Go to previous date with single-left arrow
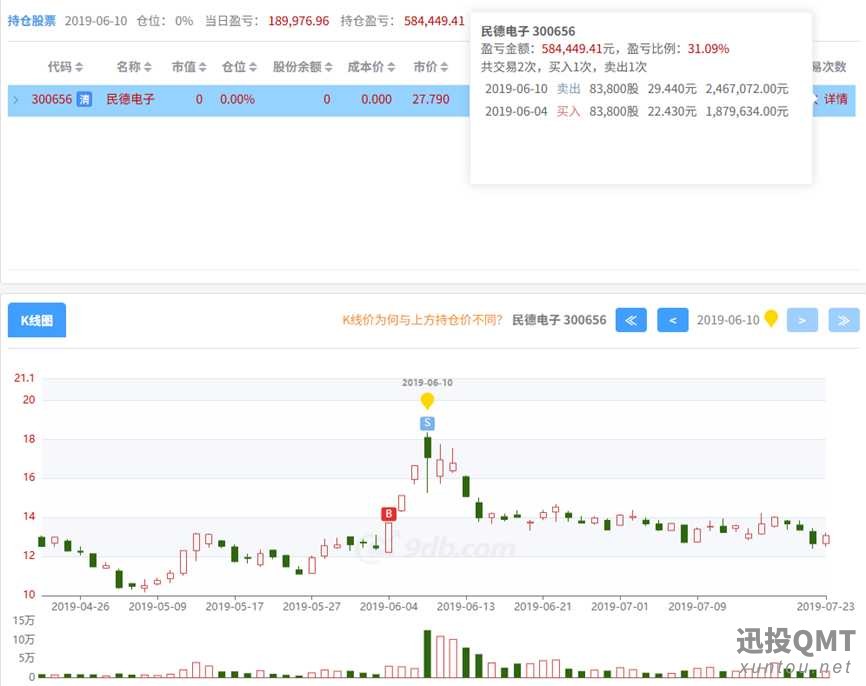 pyautogui.click(x=673, y=320)
